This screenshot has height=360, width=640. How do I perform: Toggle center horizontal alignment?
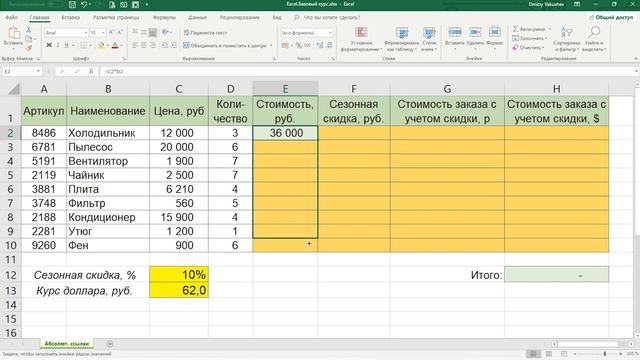click(144, 45)
